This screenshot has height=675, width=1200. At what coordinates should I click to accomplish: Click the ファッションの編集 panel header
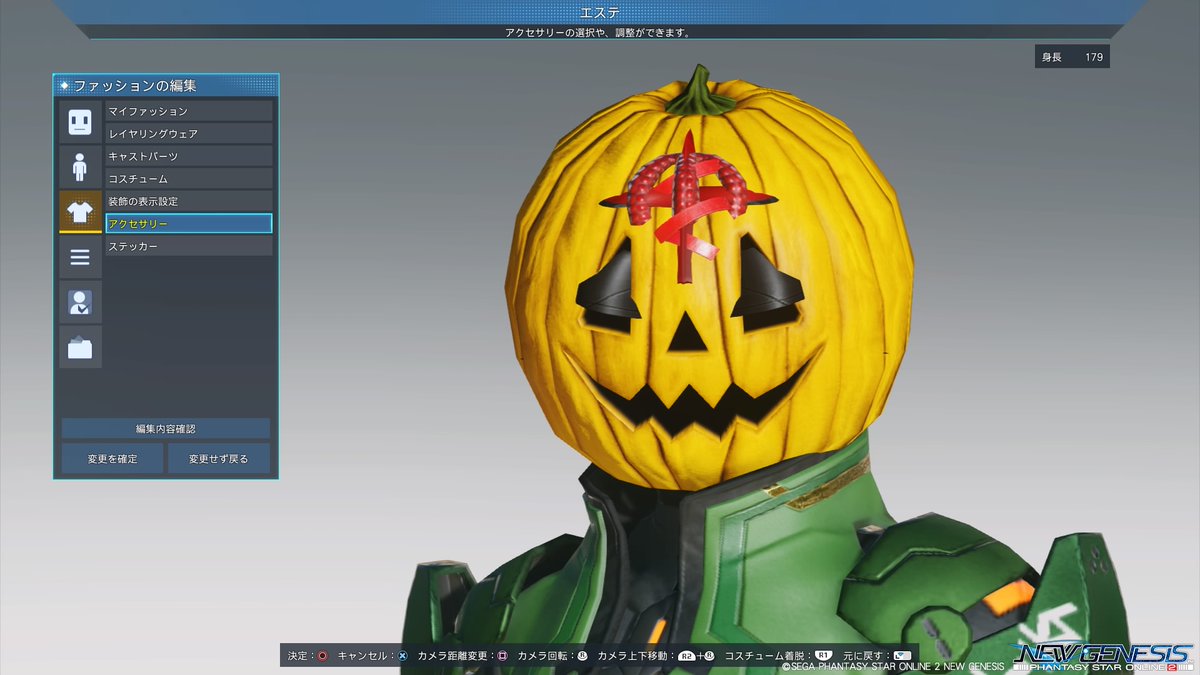coord(166,86)
